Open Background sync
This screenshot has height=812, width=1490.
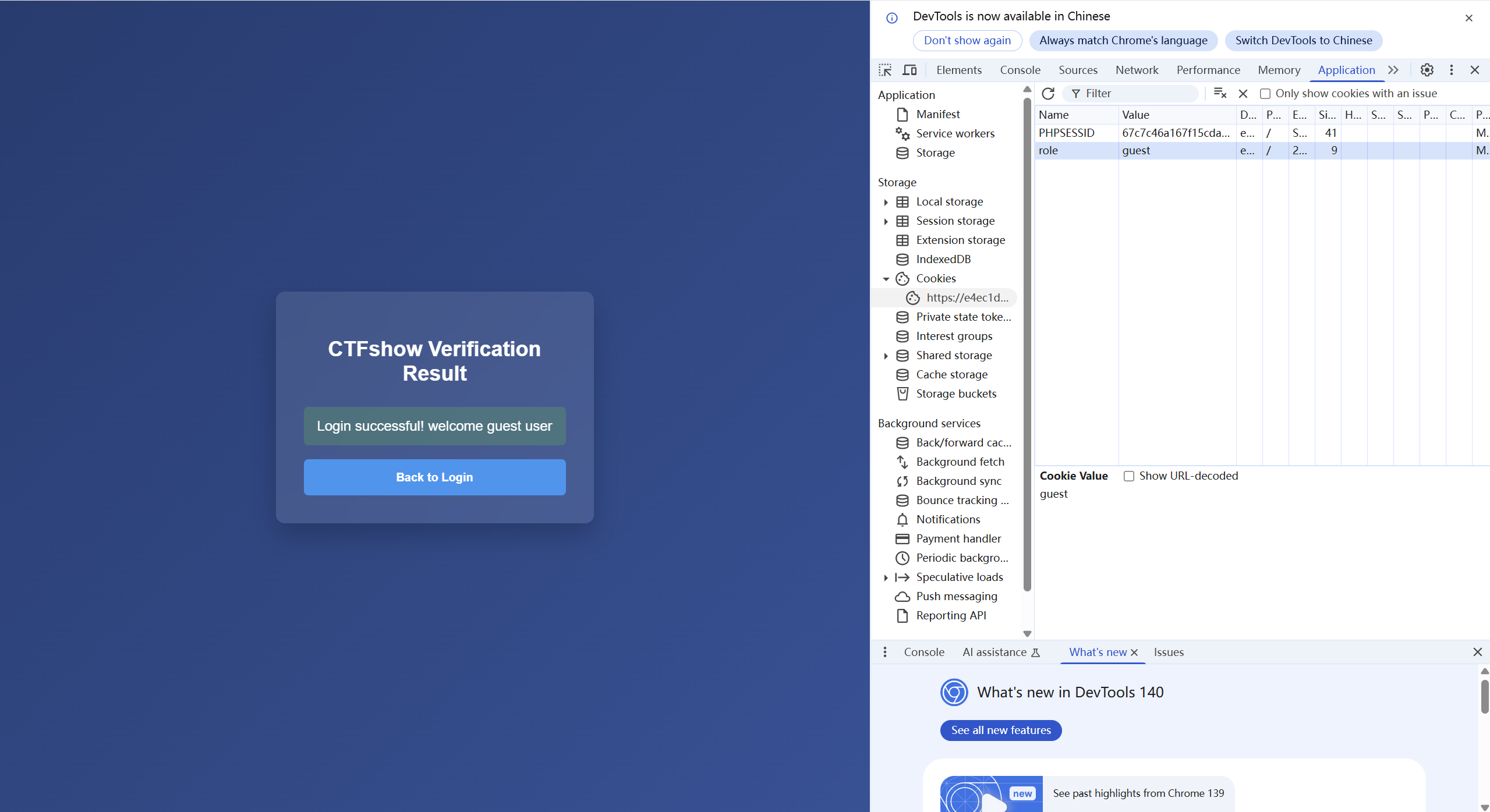958,481
